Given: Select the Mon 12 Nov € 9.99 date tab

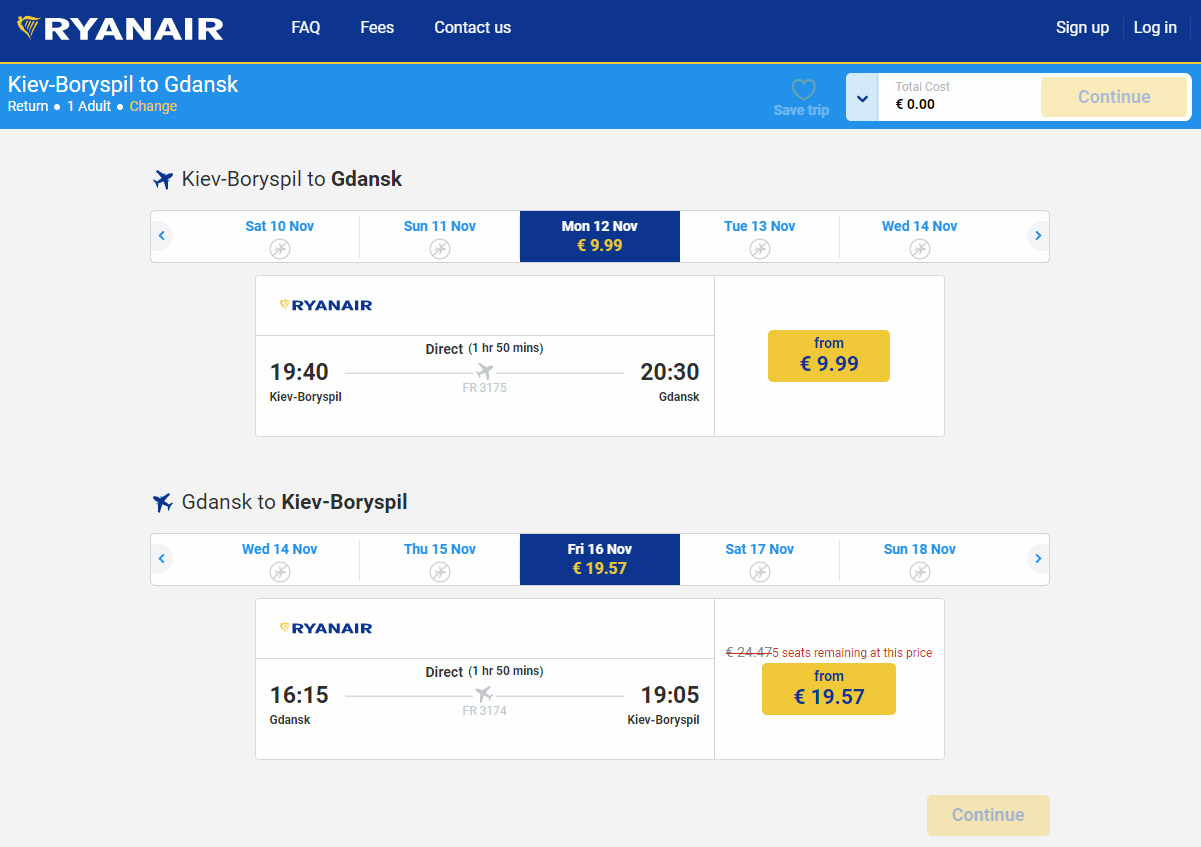Looking at the screenshot, I should [600, 237].
